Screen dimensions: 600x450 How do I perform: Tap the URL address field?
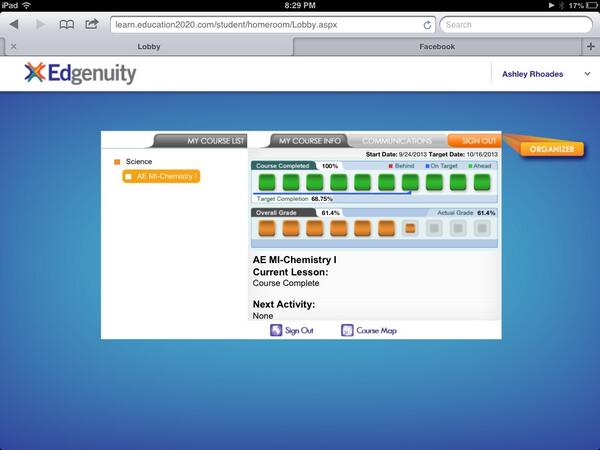(x=272, y=25)
